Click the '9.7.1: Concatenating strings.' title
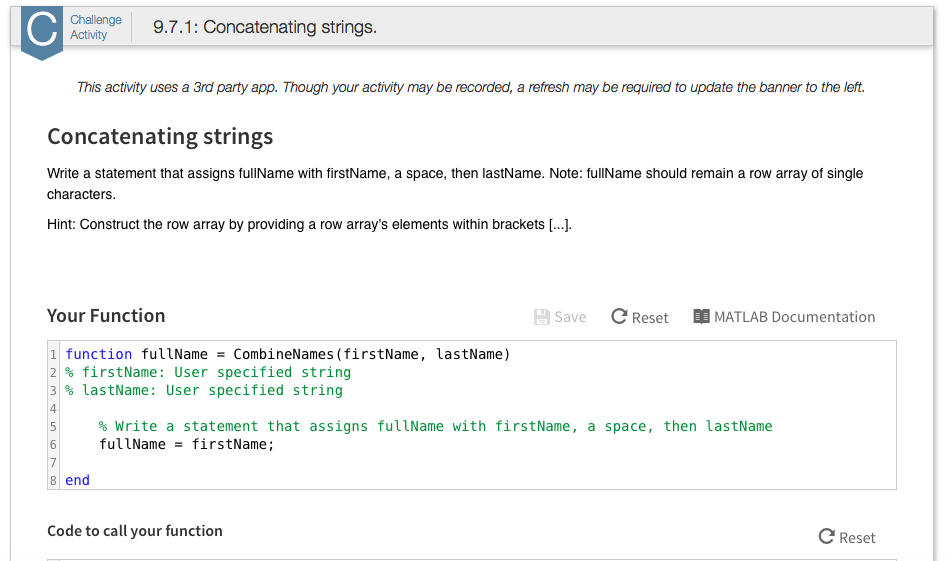This screenshot has height=561, width=952. click(265, 27)
